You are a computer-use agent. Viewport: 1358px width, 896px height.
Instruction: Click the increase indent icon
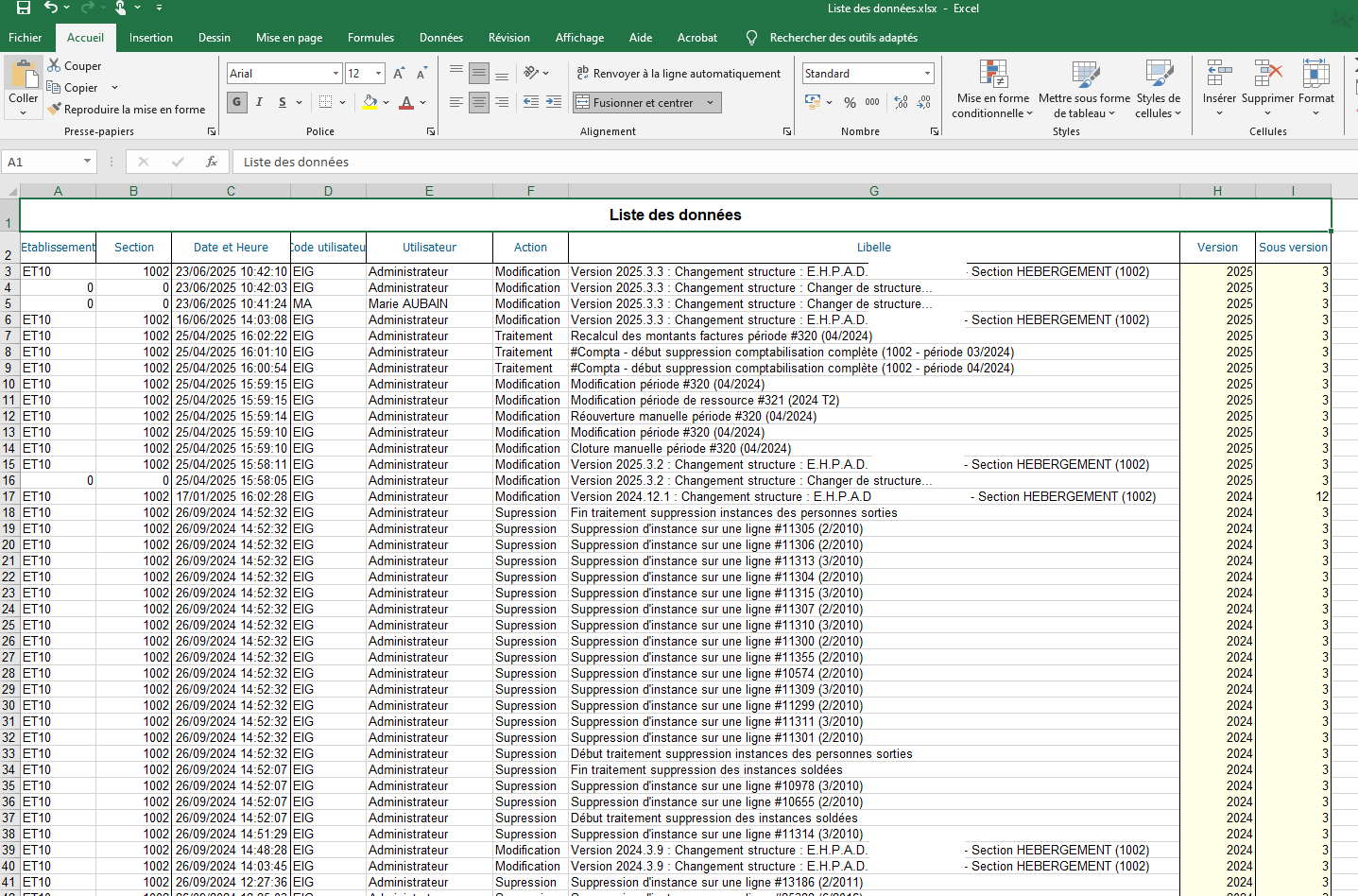pyautogui.click(x=554, y=102)
